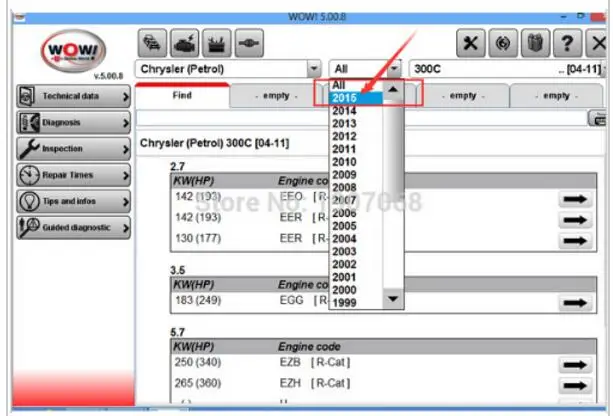Choose All in the year list
The height and width of the screenshot is (416, 613).
coord(356,85)
